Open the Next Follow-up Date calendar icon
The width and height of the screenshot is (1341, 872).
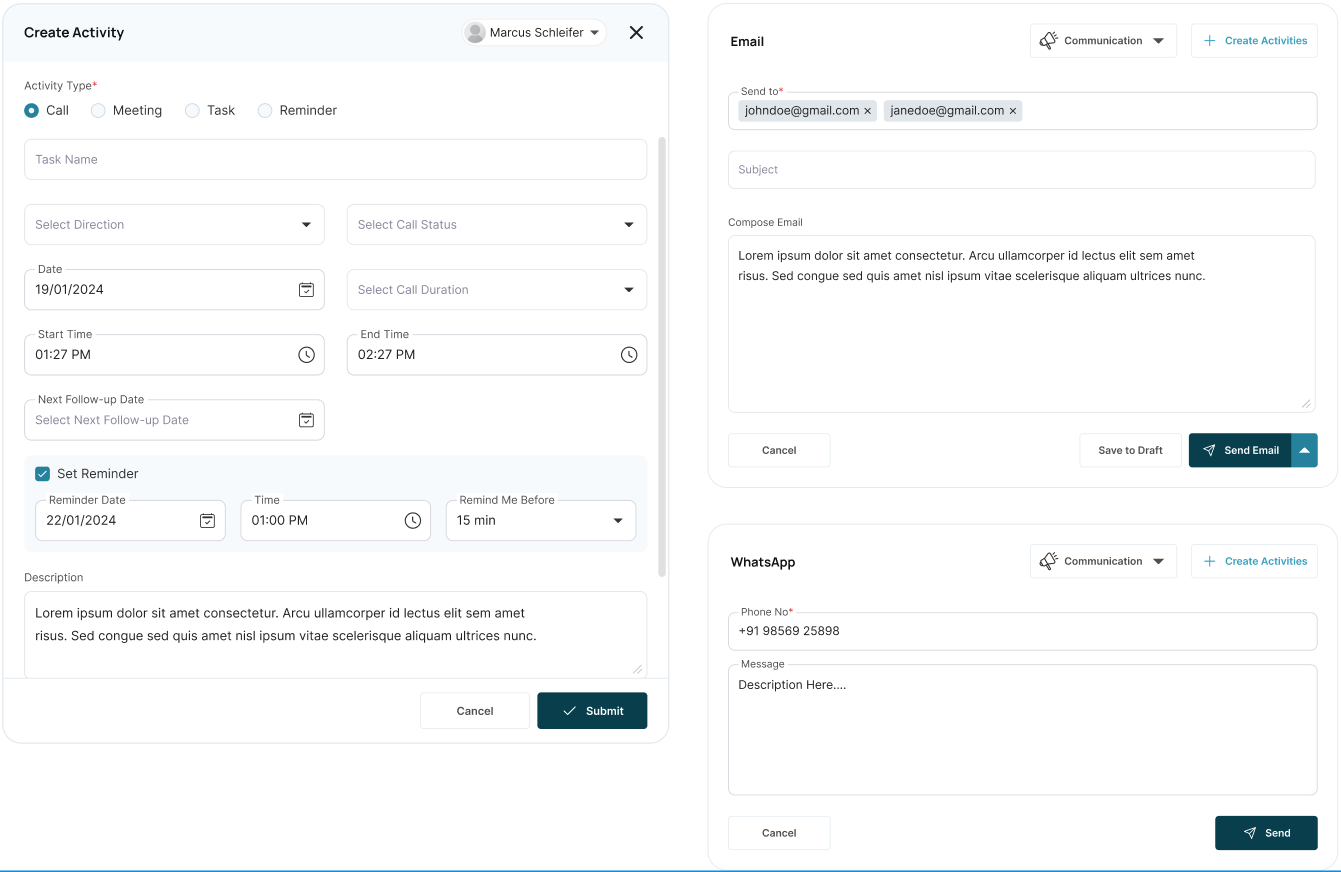click(x=306, y=420)
